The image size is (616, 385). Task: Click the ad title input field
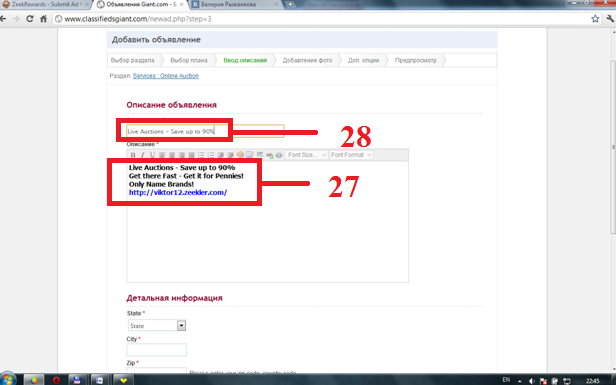point(205,131)
